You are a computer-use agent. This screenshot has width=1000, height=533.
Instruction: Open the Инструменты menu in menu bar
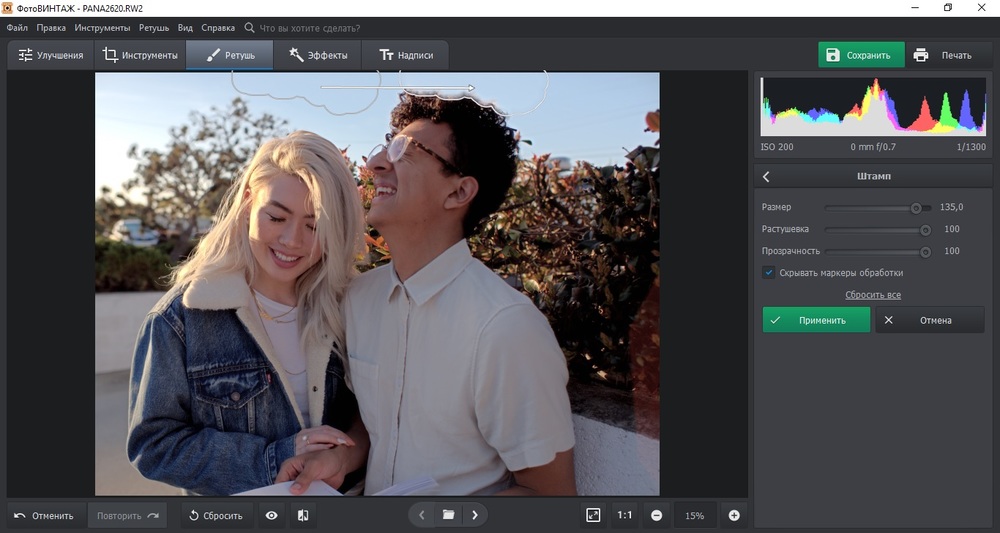pyautogui.click(x=102, y=28)
